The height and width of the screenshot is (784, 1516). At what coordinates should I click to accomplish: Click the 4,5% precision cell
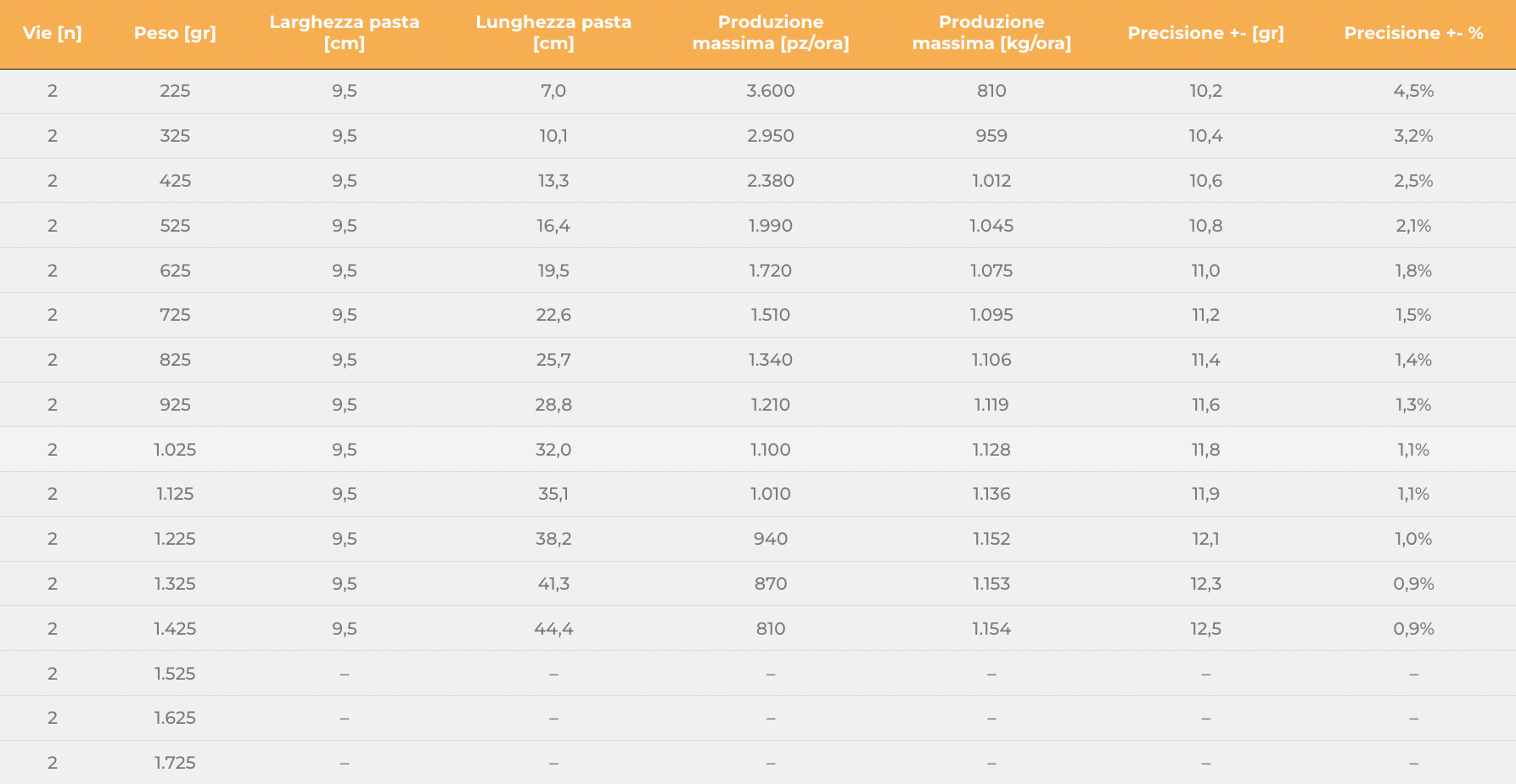1413,91
